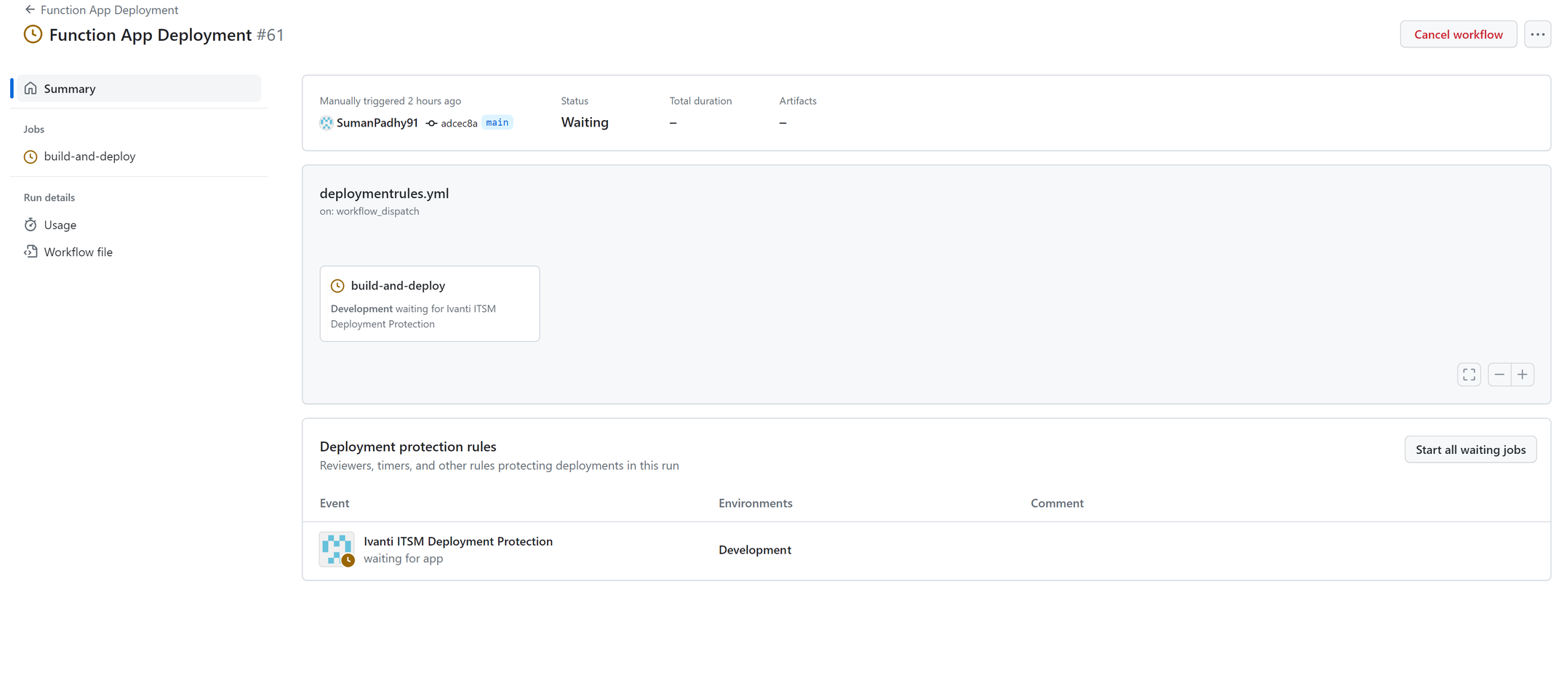Open commit adcec8a link
The height and width of the screenshot is (694, 1568).
click(458, 124)
